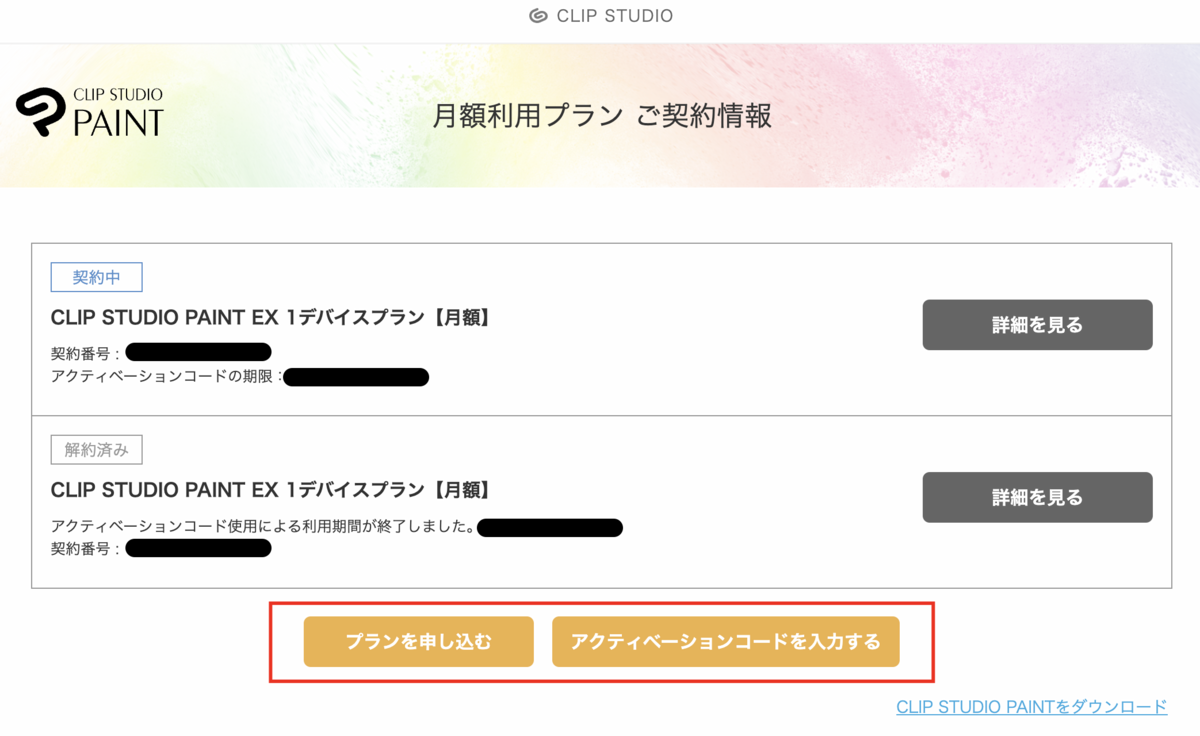
Task: Enter an activation code via the right orange button
Action: [x=726, y=641]
